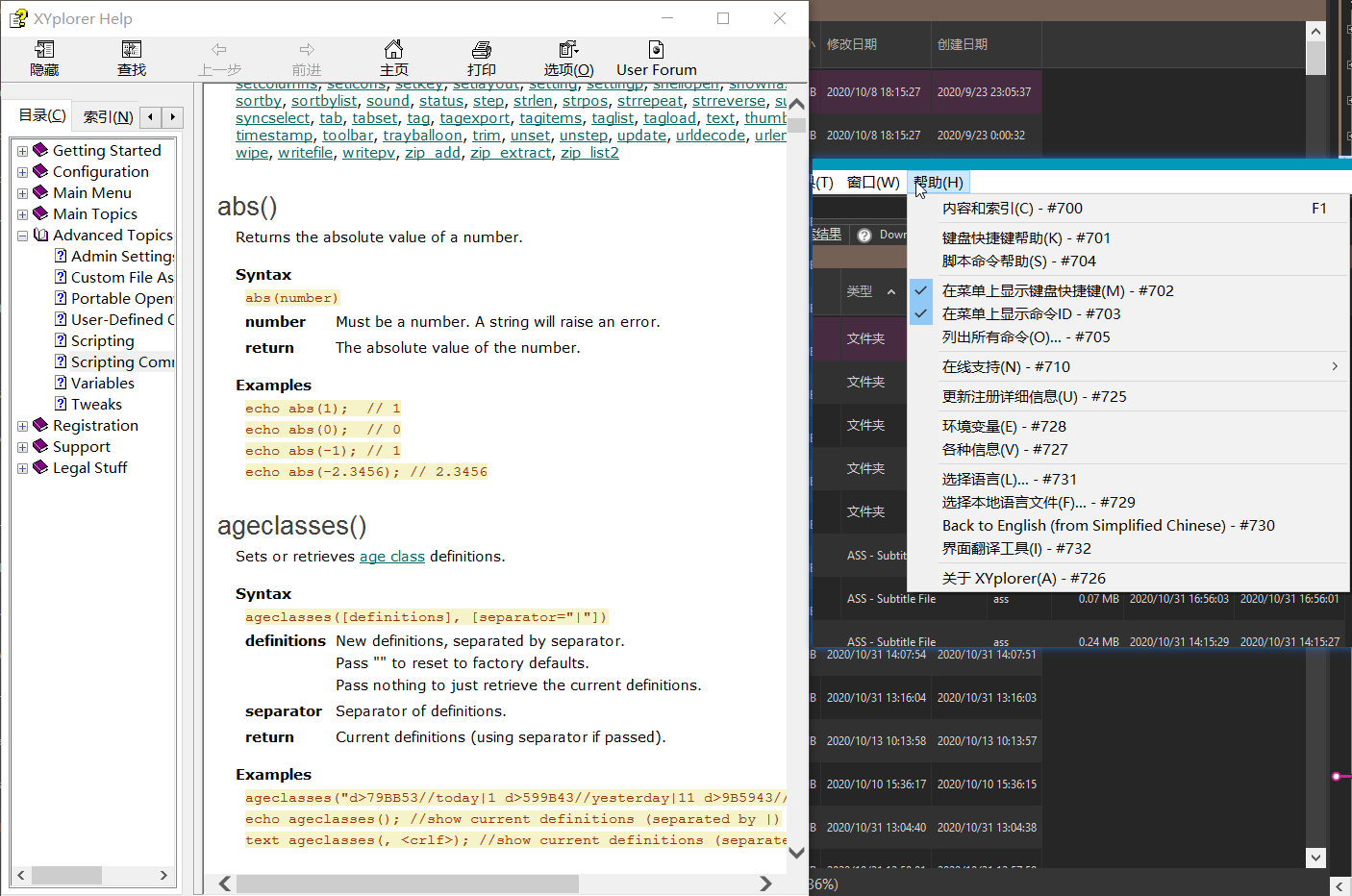
Task: Click the Getting Started book icon
Action: (x=40, y=150)
